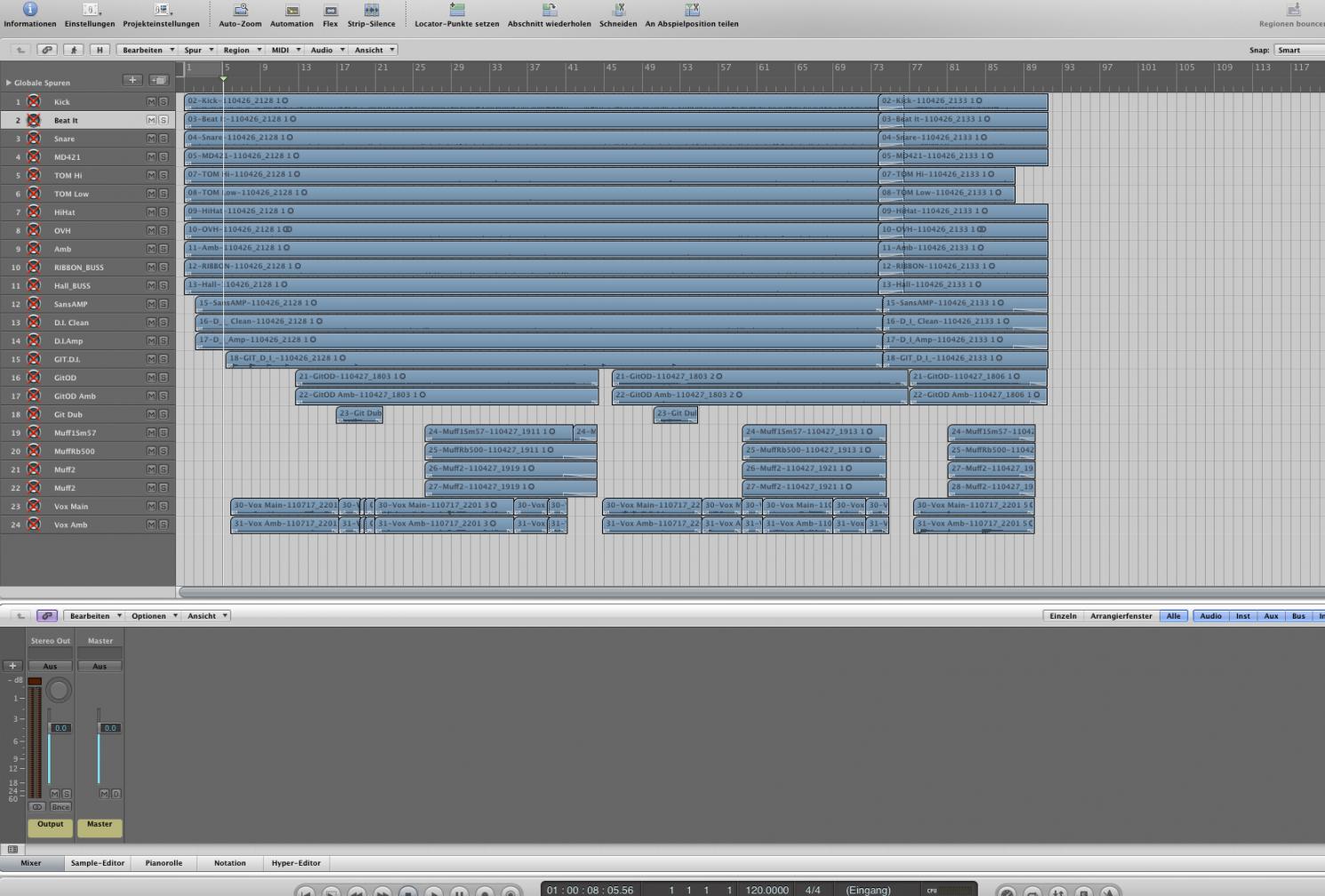Viewport: 1325px width, 896px height.
Task: Solo the Stereo Out channel strip
Action: pyautogui.click(x=67, y=794)
